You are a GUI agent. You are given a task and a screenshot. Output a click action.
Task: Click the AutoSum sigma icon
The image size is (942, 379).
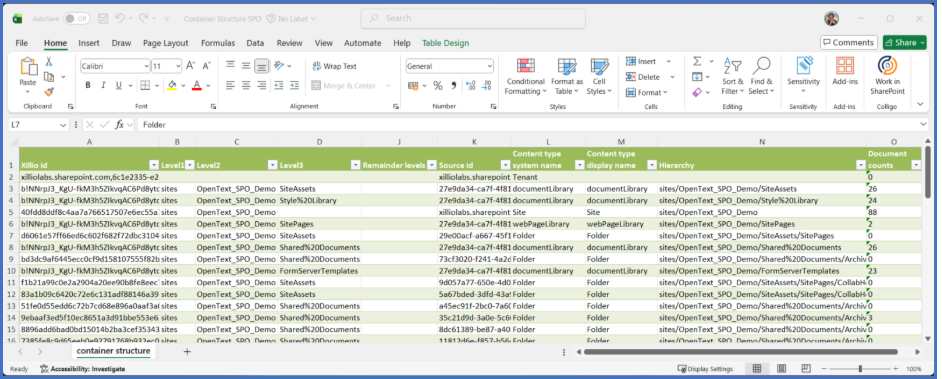click(x=697, y=61)
